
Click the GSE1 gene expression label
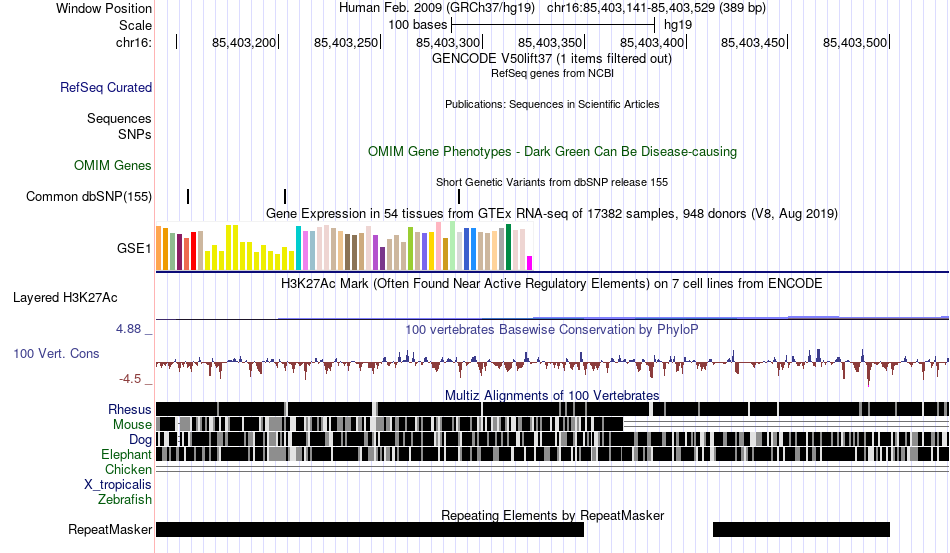click(134, 248)
